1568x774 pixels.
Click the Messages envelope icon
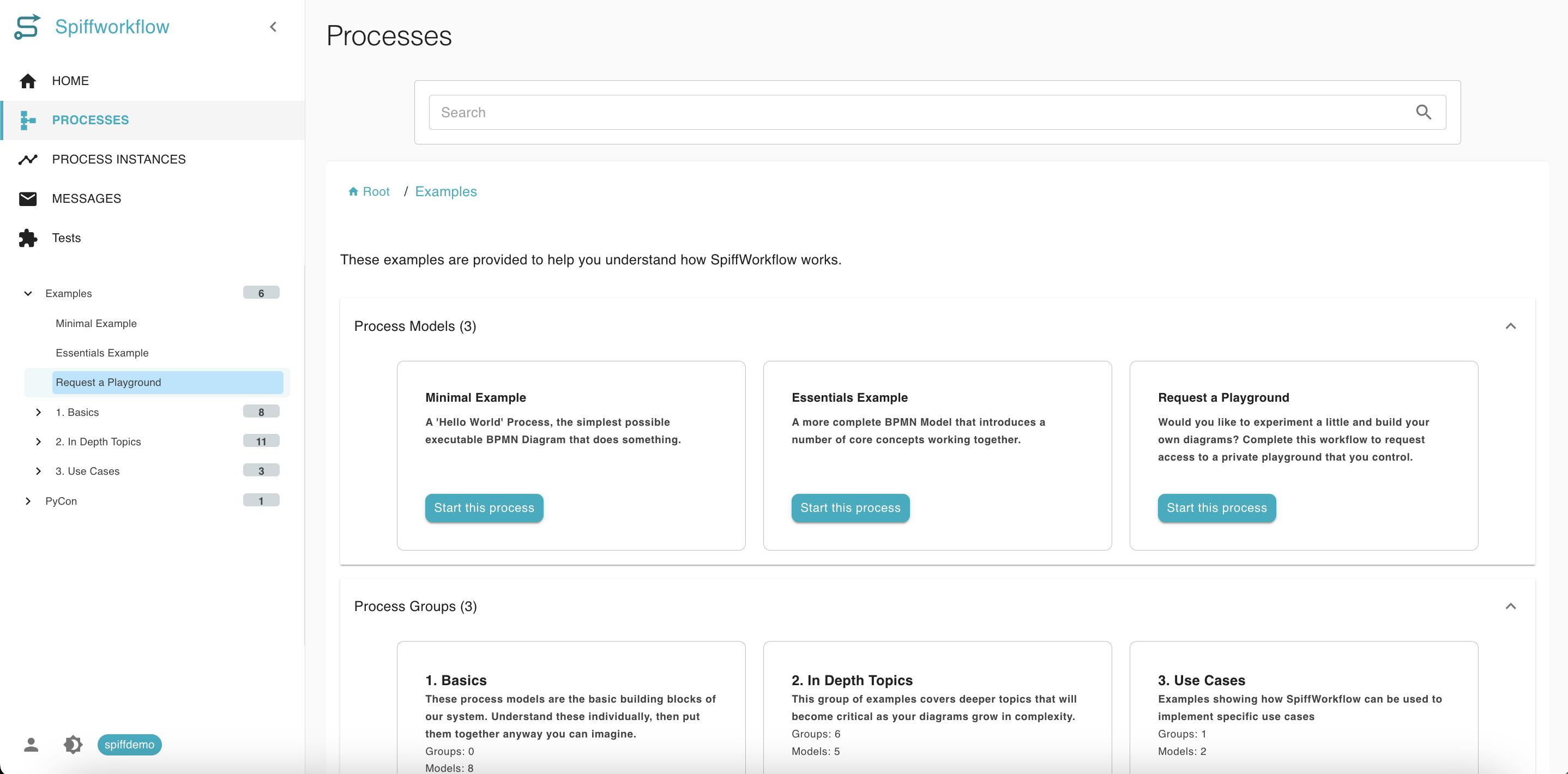point(28,198)
